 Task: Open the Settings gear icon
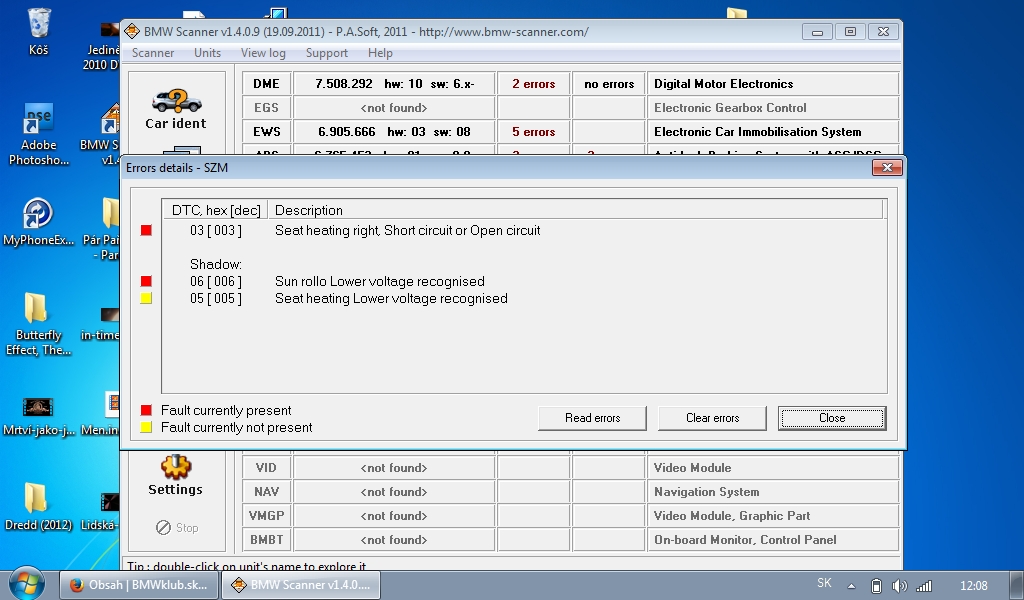(x=175, y=467)
